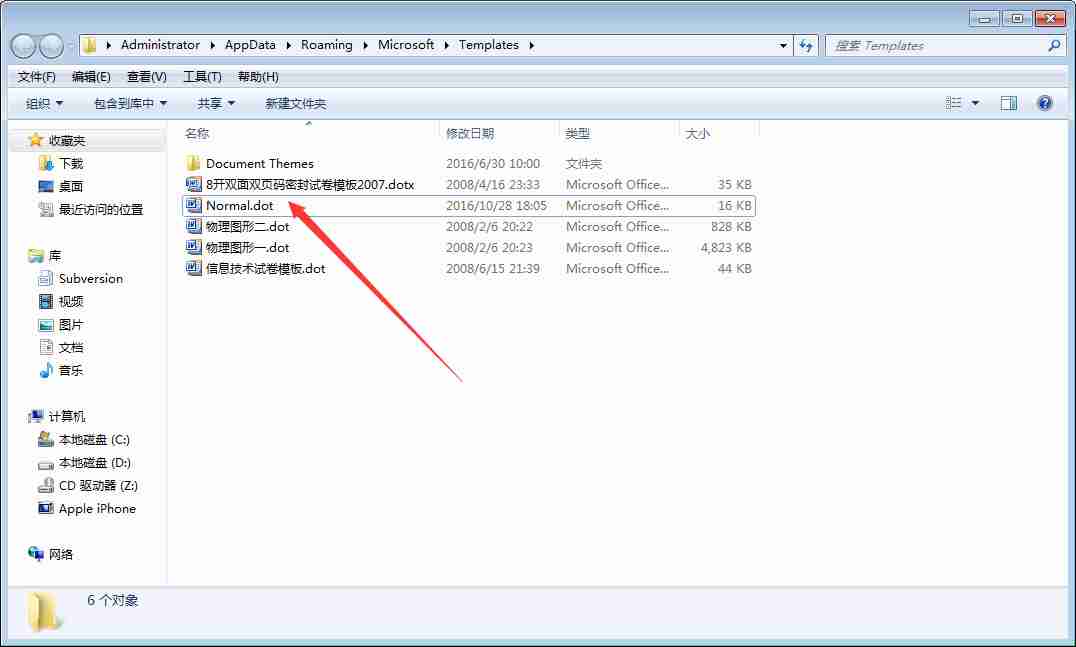1076x647 pixels.
Task: Sort files by 大小 column
Action: pos(700,133)
